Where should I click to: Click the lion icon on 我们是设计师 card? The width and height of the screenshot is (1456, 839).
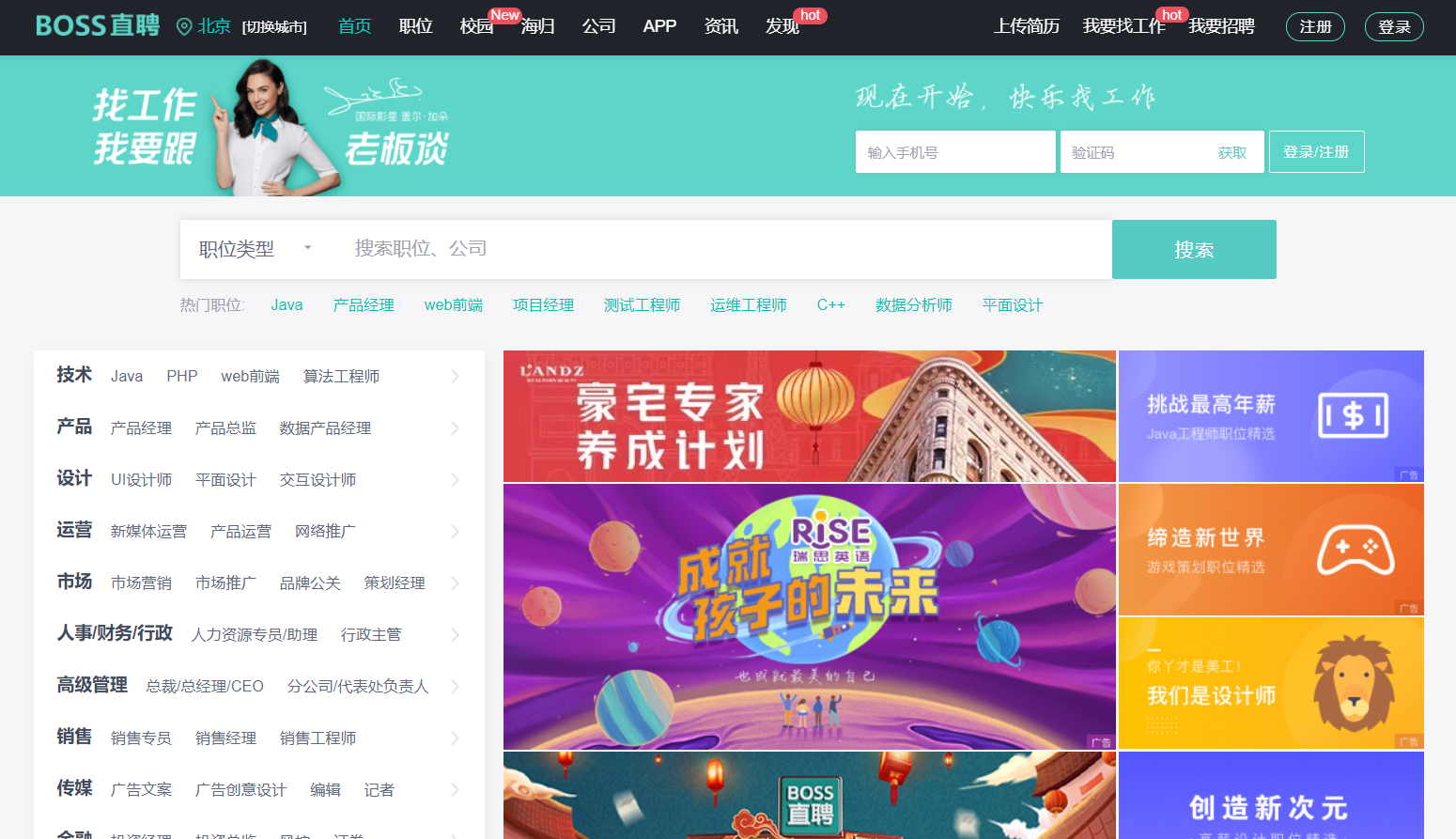[1354, 683]
